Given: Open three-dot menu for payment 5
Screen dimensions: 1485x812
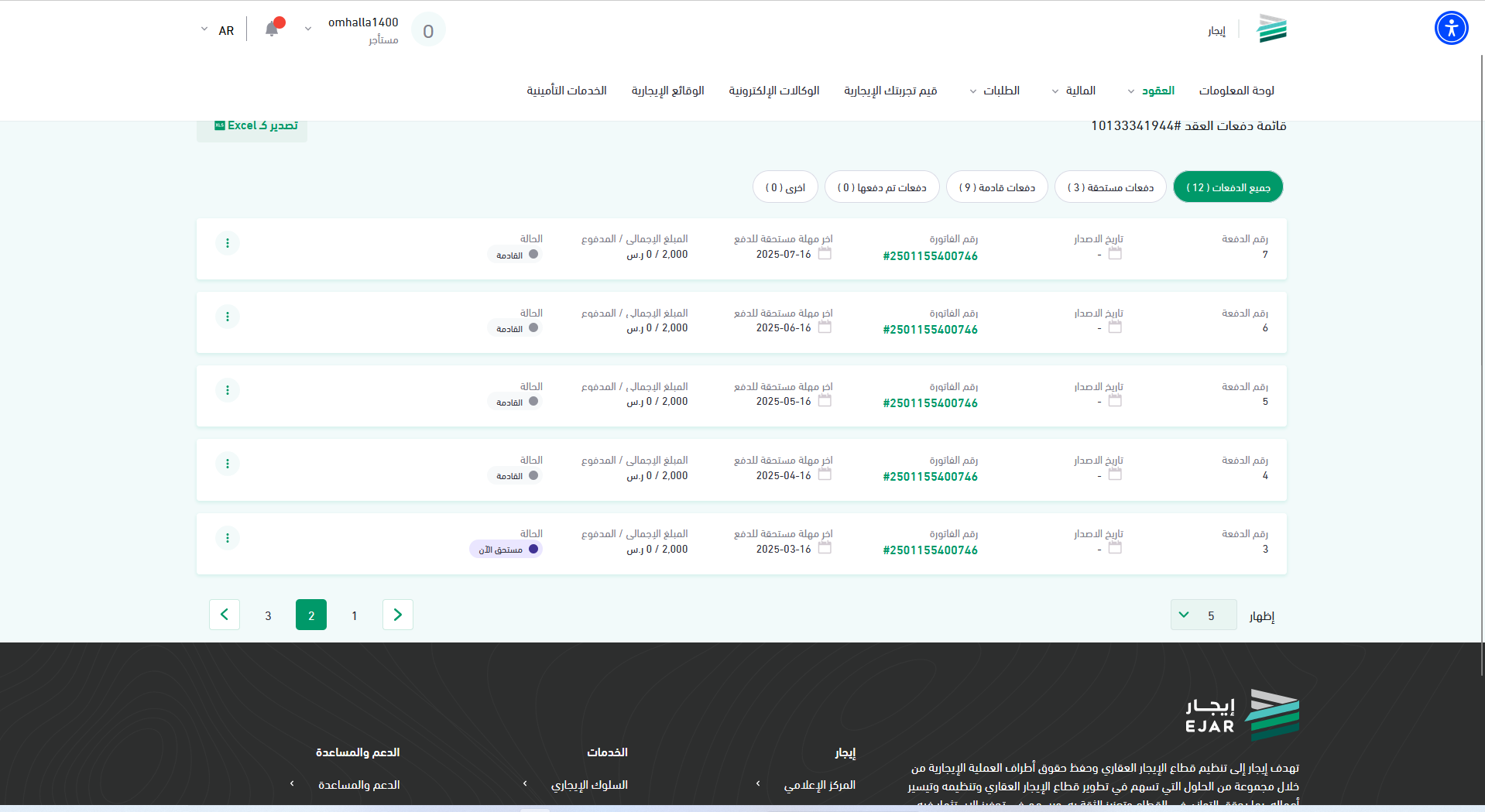Looking at the screenshot, I should coord(228,390).
